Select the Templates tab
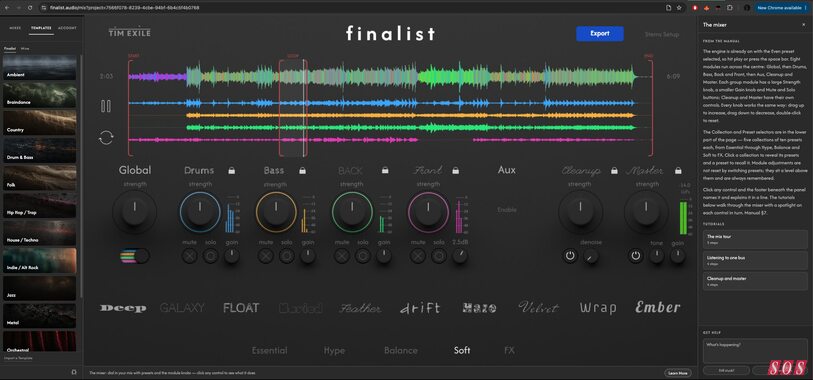 [x=41, y=28]
